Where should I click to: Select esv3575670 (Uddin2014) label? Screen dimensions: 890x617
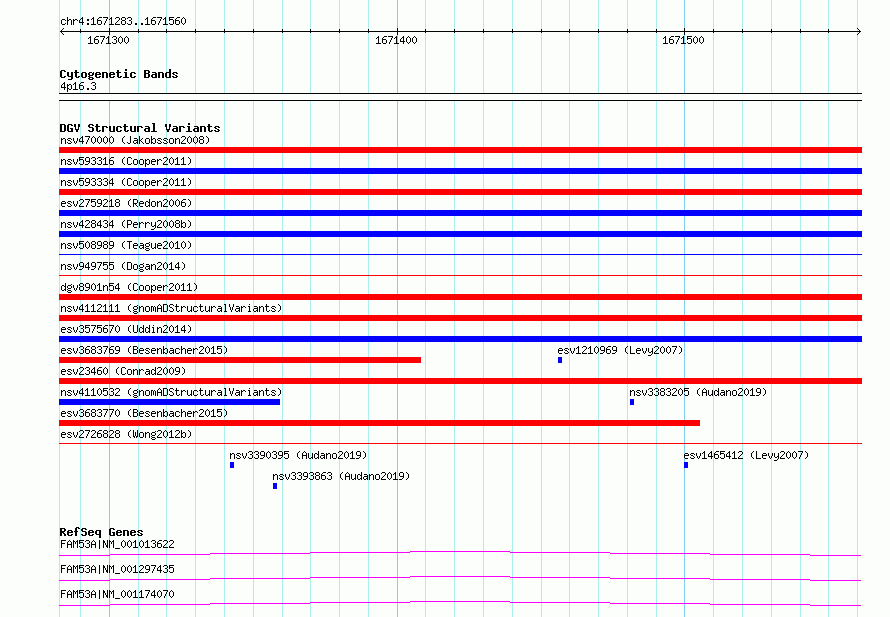[126, 329]
